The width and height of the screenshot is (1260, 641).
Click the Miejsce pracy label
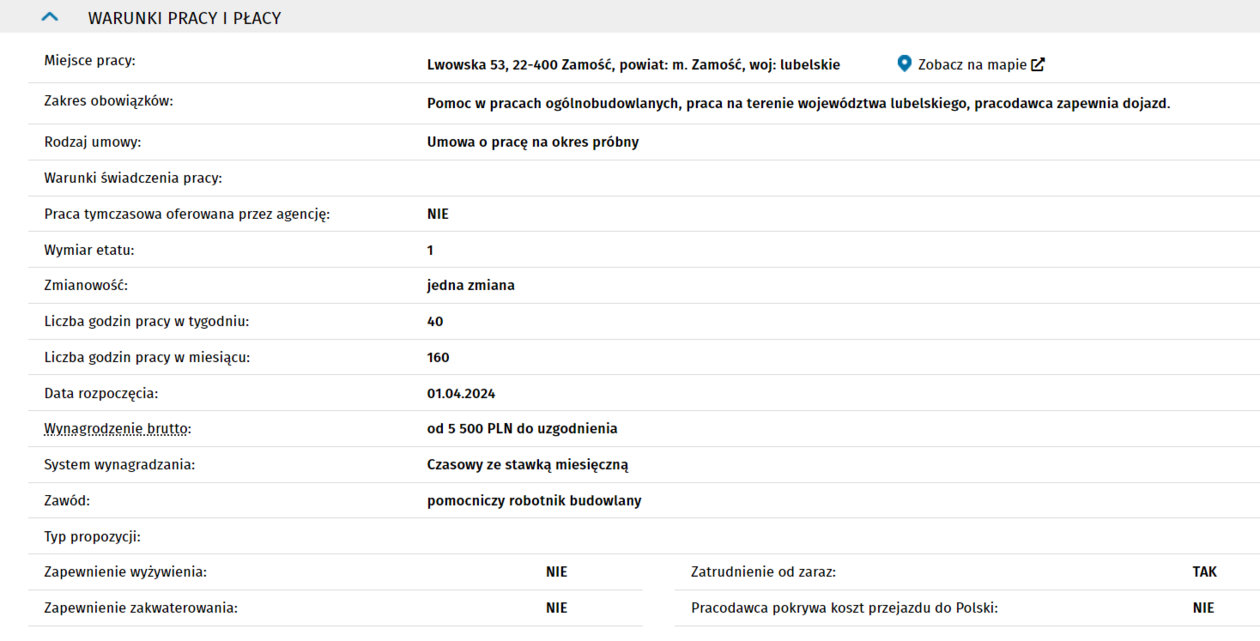point(89,61)
